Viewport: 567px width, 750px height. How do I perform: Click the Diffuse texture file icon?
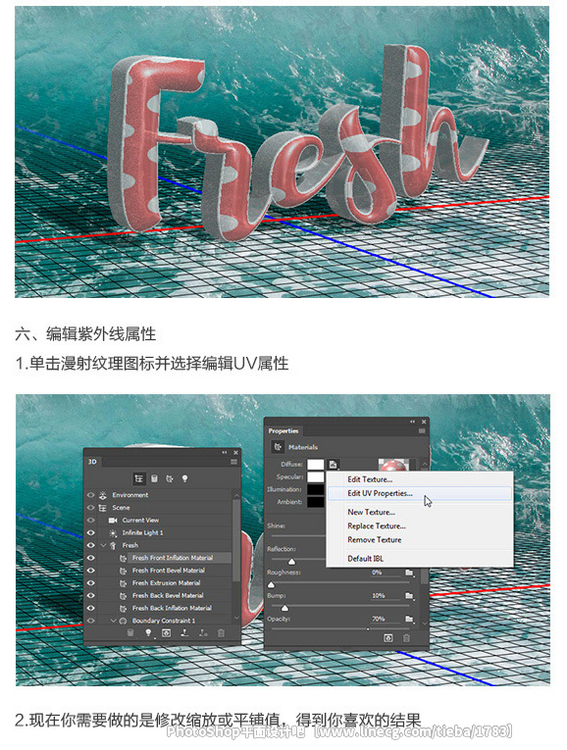point(334,464)
